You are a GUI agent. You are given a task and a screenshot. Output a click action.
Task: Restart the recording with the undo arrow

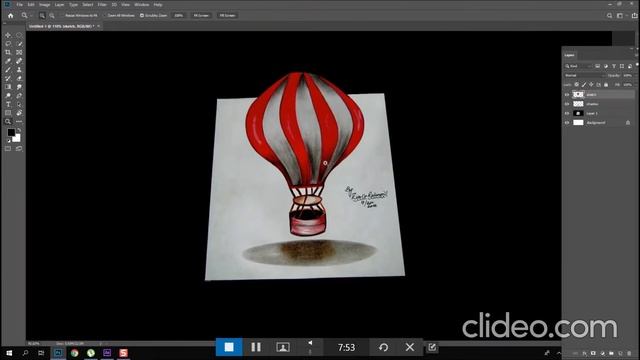click(383, 347)
